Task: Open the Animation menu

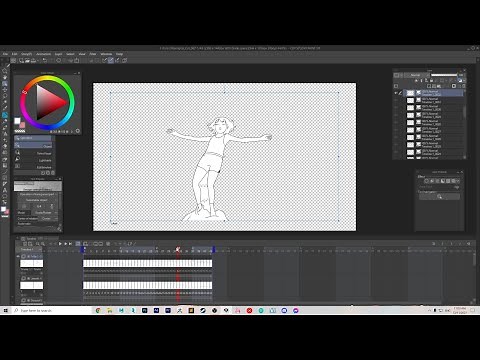Action: pyautogui.click(x=43, y=54)
